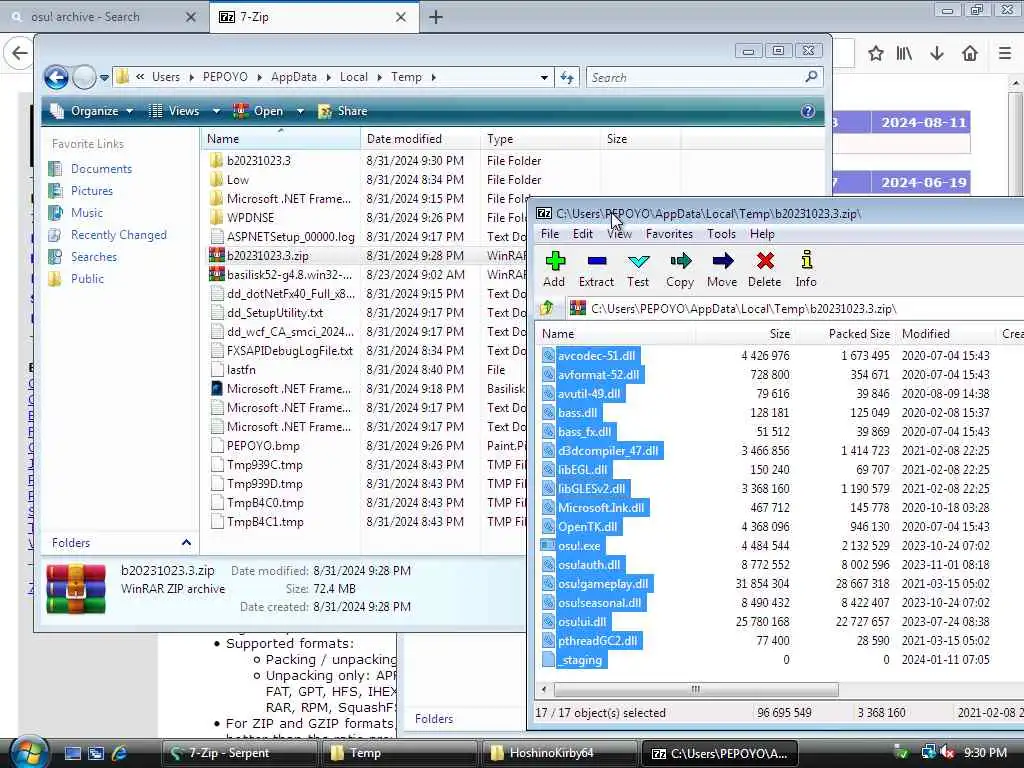Screen dimensions: 1024x768
Task: Open the Public favorite link
Action: coord(87,279)
